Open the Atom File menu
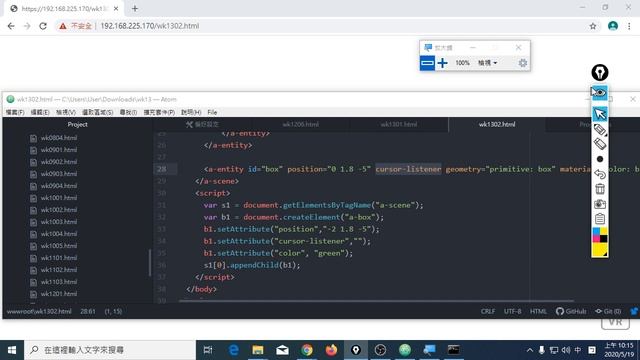640x360 pixels. 212,112
